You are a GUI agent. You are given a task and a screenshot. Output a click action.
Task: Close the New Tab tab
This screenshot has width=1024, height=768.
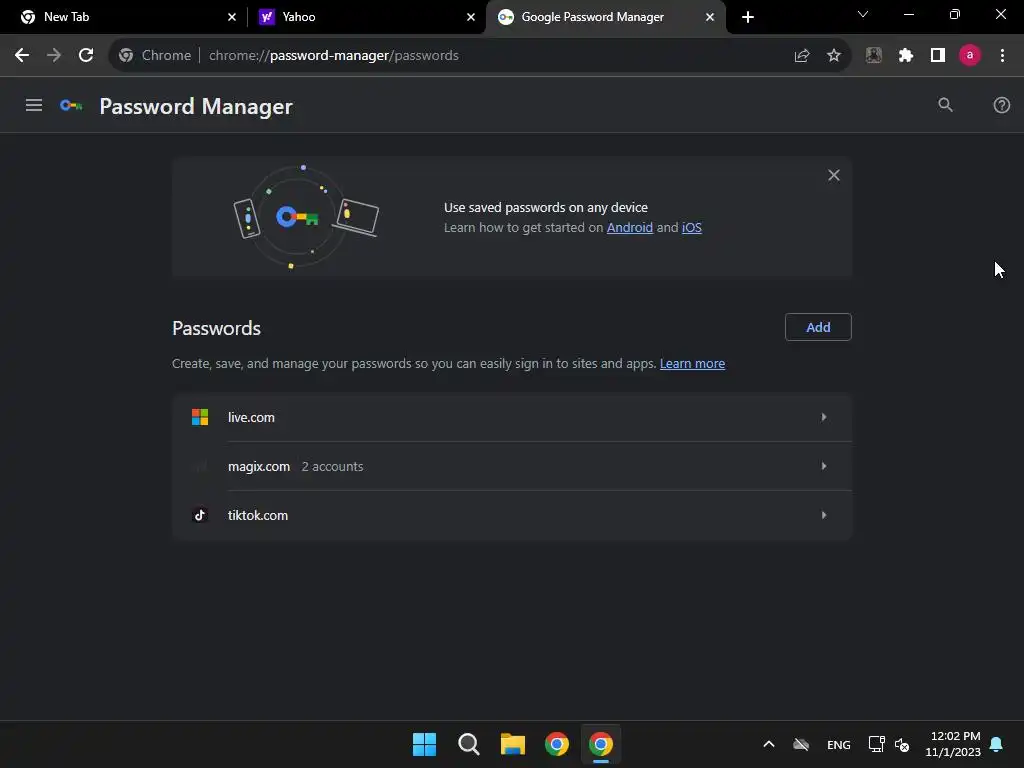pyautogui.click(x=232, y=17)
